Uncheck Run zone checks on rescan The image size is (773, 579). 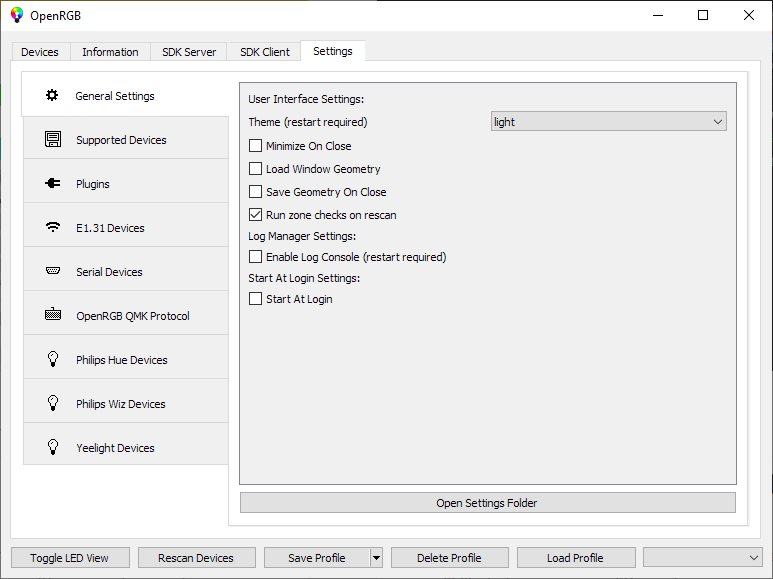click(x=256, y=215)
